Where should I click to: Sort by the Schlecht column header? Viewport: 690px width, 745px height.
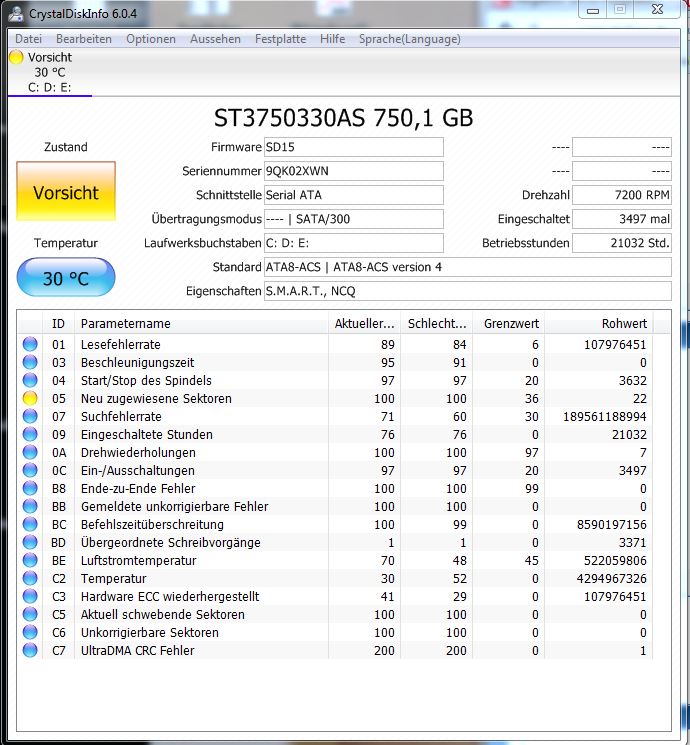point(437,324)
